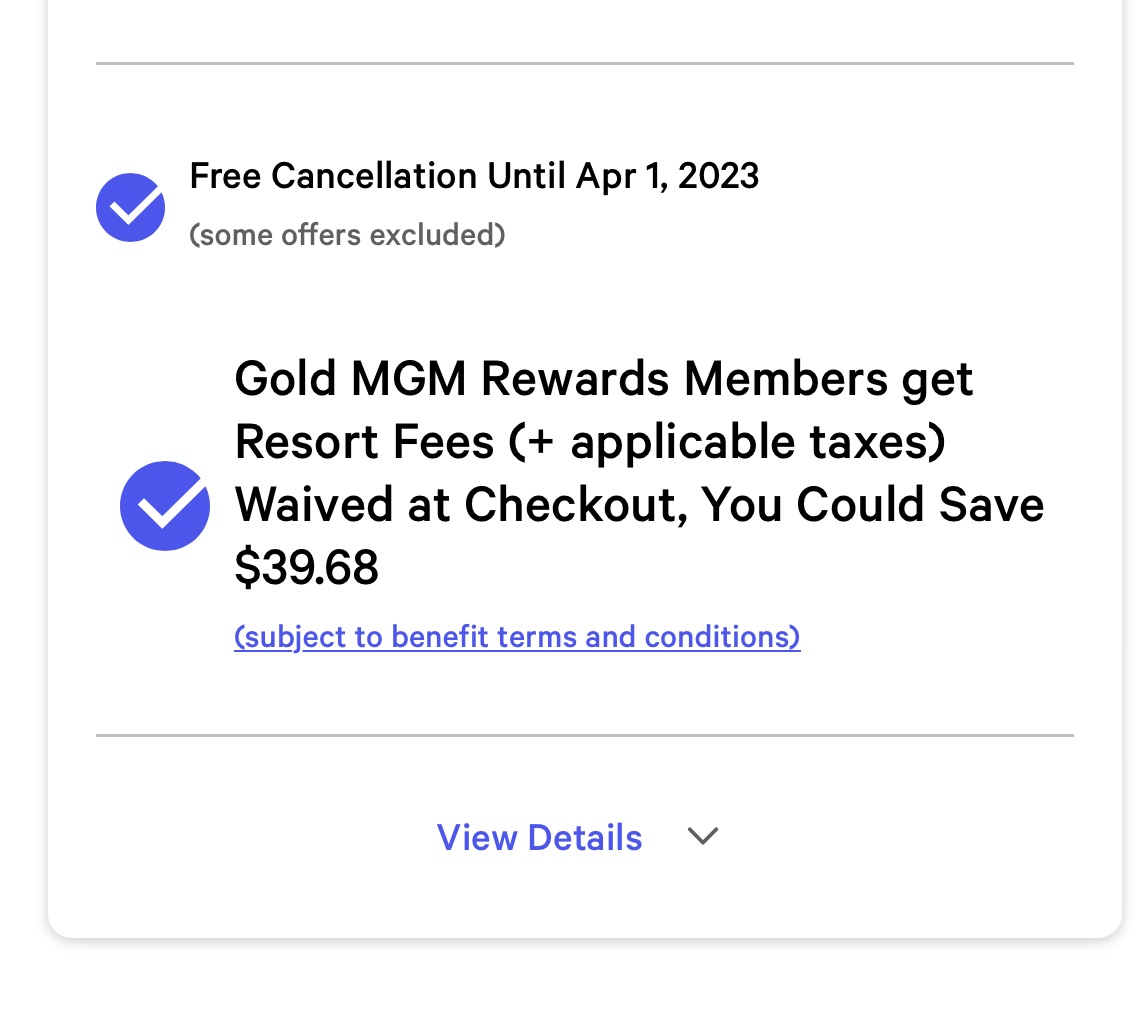This screenshot has height=1011, width=1148.
Task: Click the "Waived at Checkout, You Could Save" line
Action: [x=639, y=505]
